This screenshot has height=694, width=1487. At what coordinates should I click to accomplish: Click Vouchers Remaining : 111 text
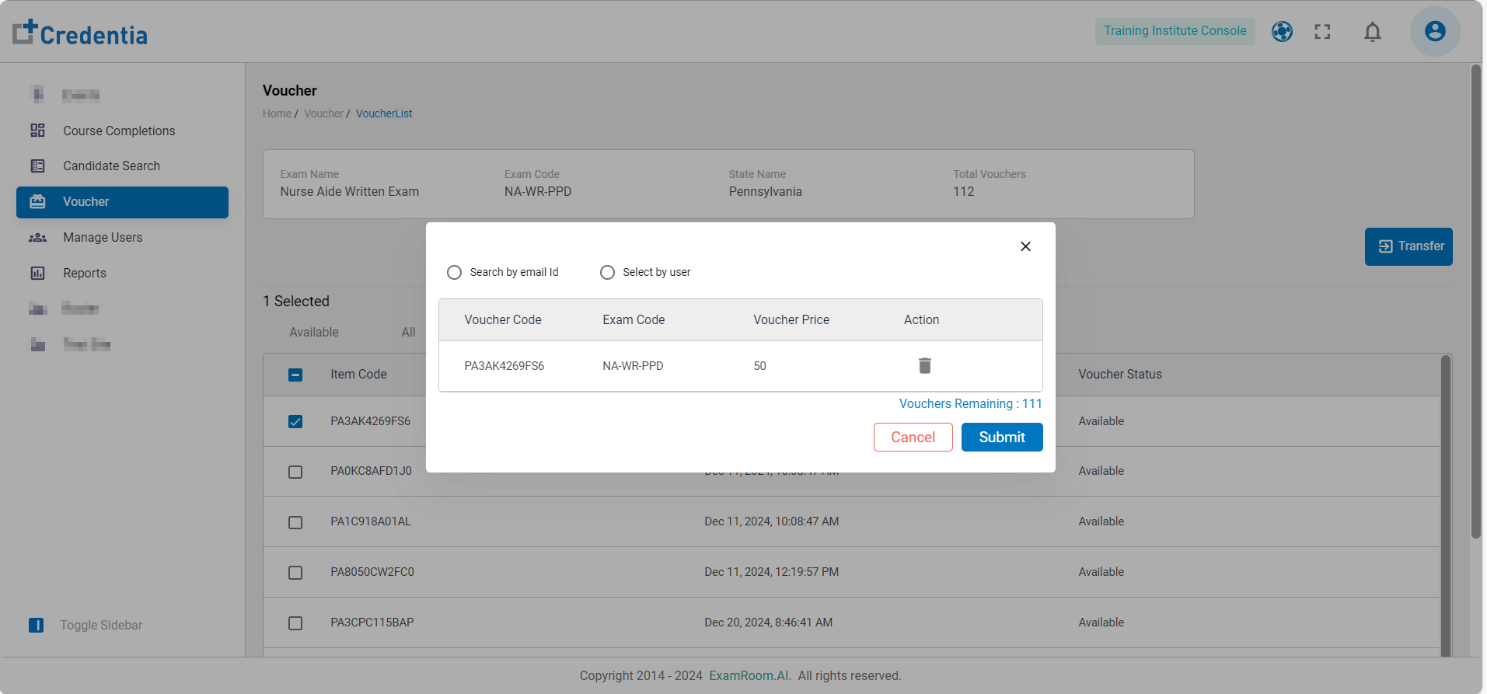point(970,404)
